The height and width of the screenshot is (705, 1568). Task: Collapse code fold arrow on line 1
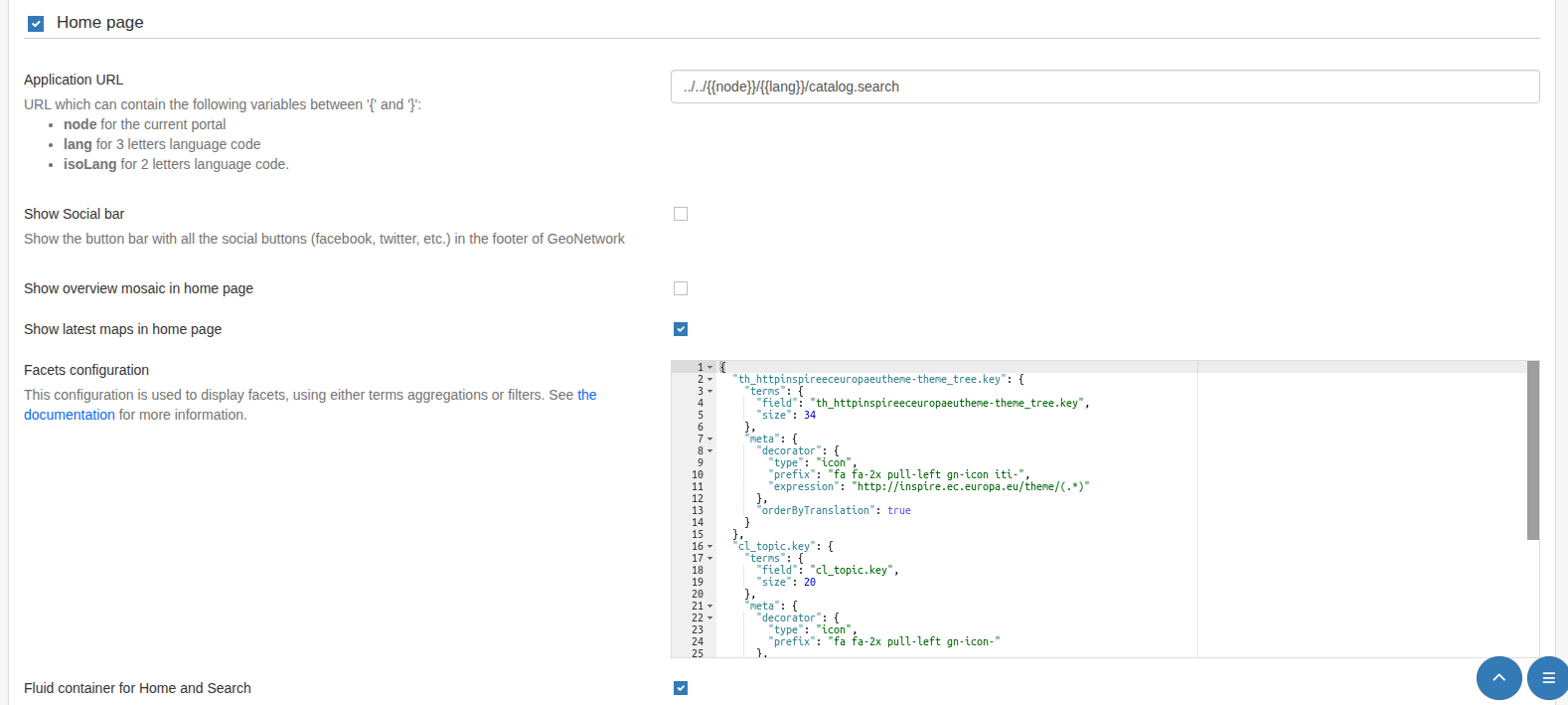coord(709,368)
